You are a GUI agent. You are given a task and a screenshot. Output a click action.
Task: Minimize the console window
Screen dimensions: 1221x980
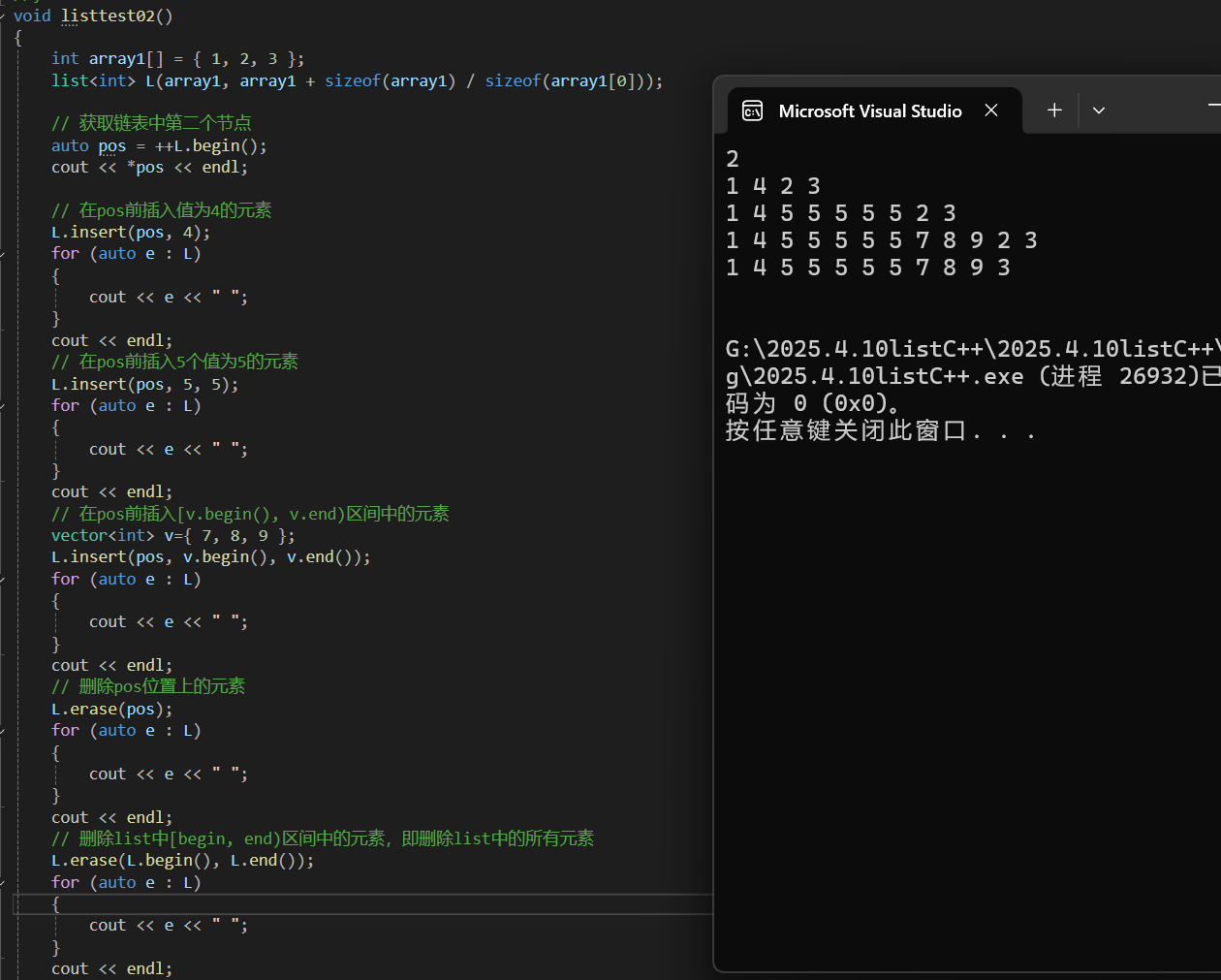[x=1213, y=104]
